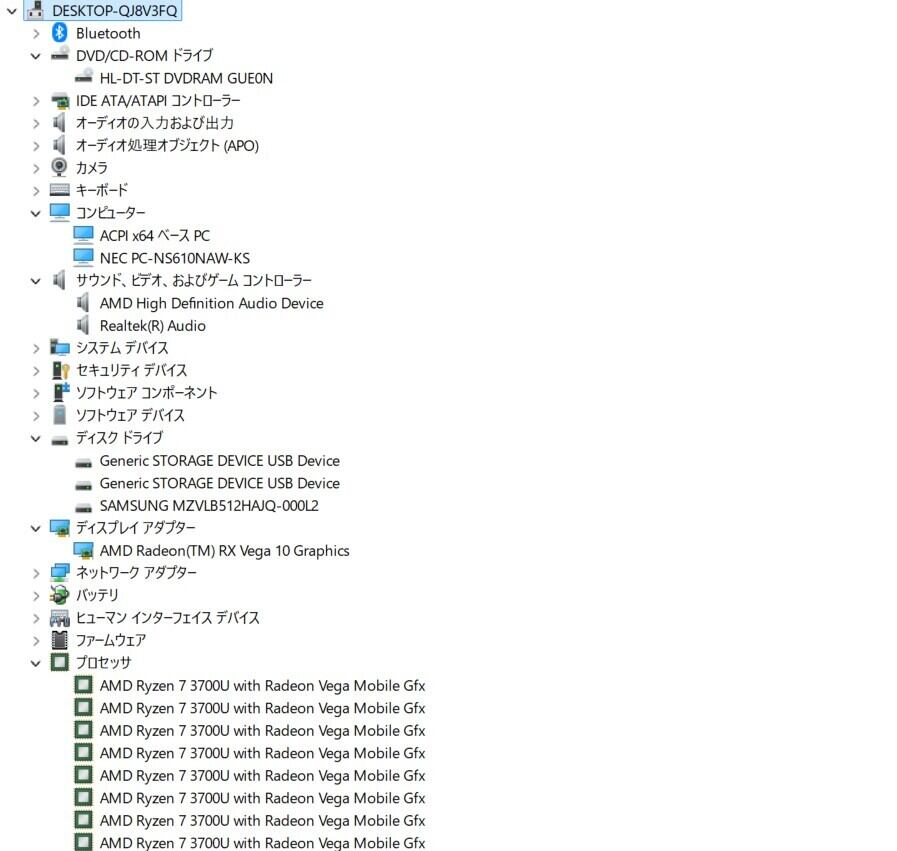The width and height of the screenshot is (897, 851).
Task: Expand the ネットワーク アダプター category
Action: coord(36,573)
